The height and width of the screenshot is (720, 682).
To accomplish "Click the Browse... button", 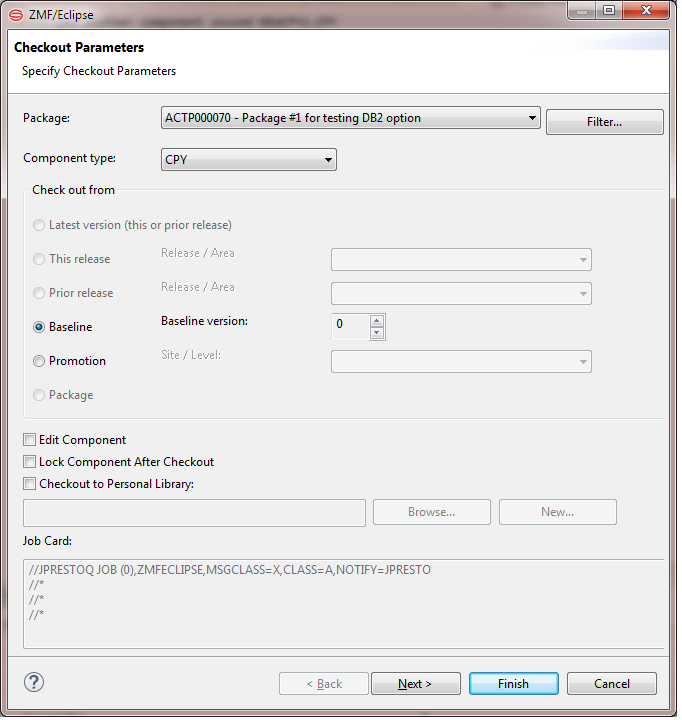I will 432,512.
